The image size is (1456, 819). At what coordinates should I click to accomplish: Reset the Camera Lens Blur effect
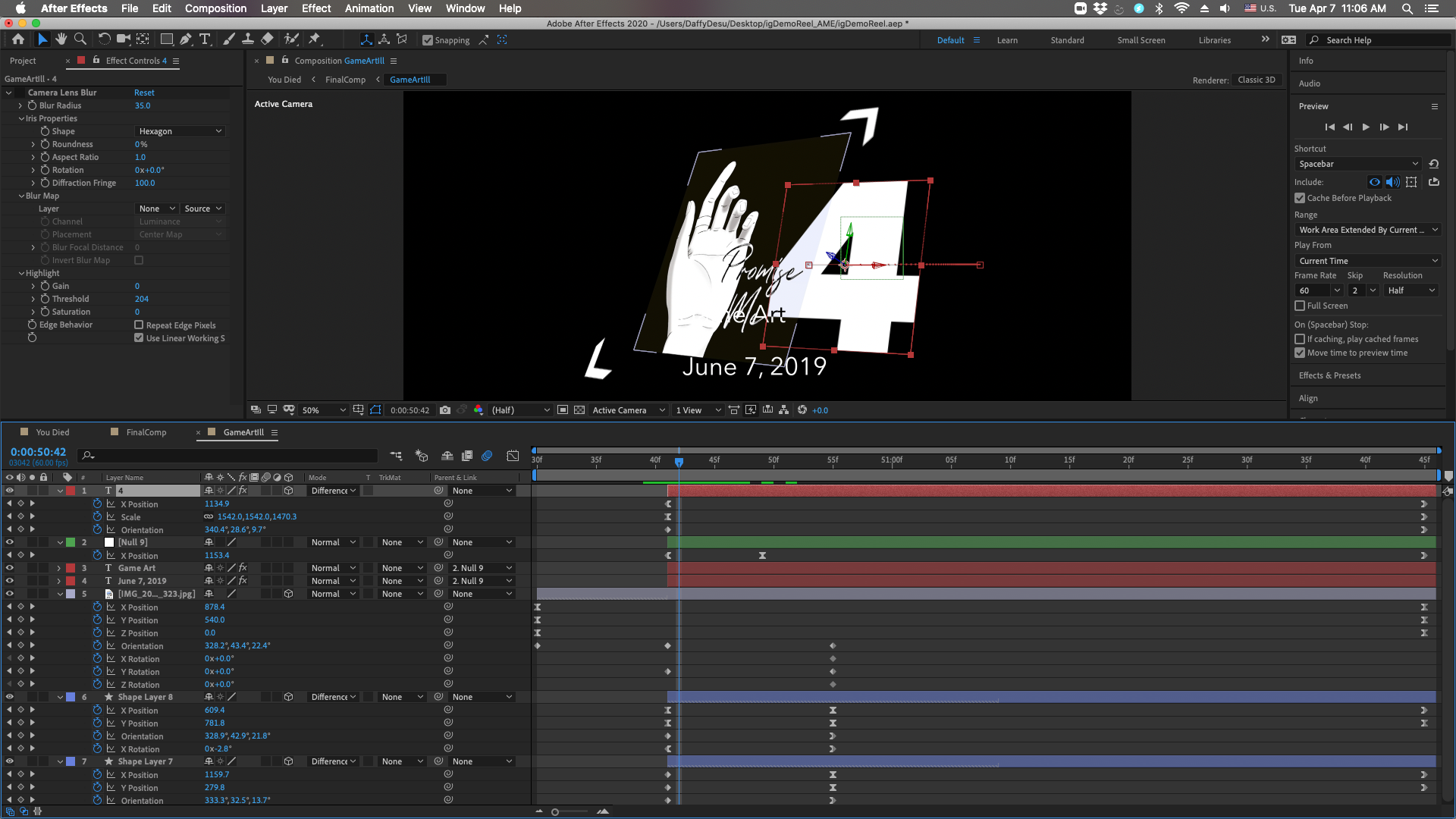[x=144, y=93]
